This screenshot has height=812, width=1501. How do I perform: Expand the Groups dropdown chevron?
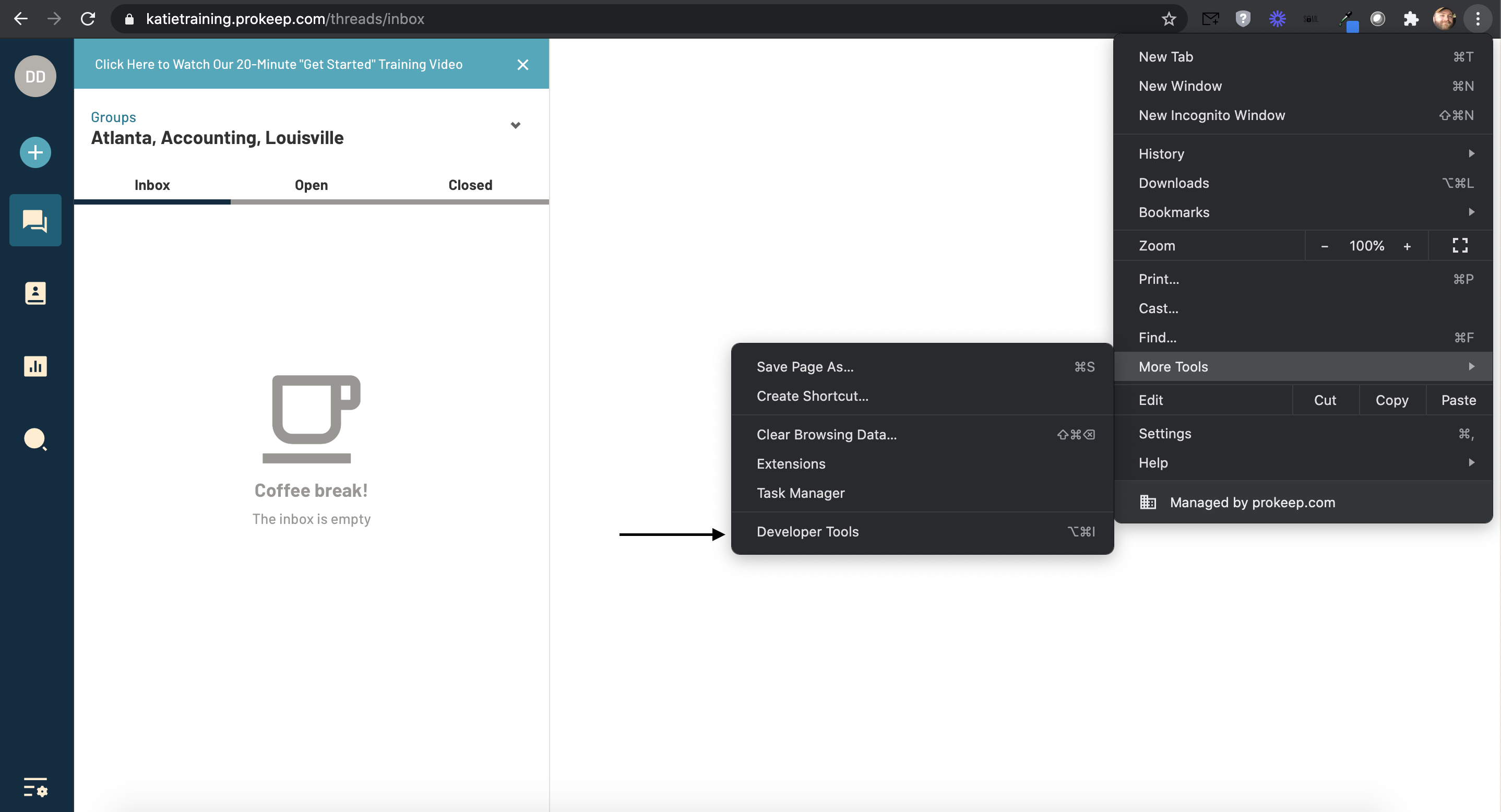tap(515, 125)
